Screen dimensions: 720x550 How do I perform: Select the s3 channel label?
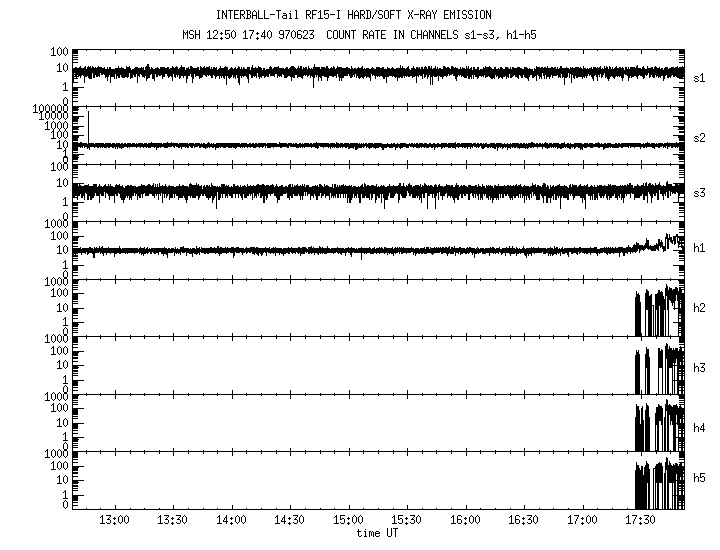(699, 193)
